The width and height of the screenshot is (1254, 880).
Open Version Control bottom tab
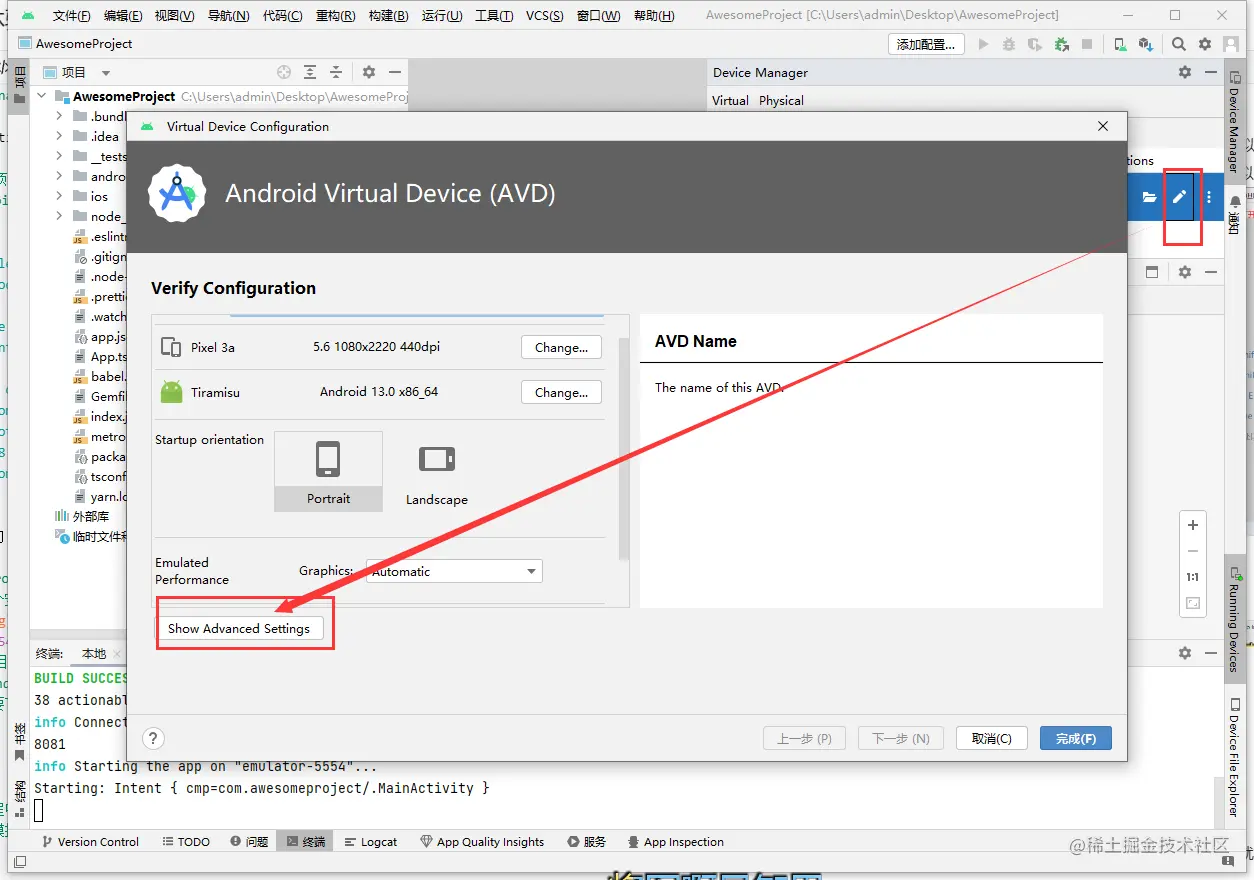click(89, 842)
